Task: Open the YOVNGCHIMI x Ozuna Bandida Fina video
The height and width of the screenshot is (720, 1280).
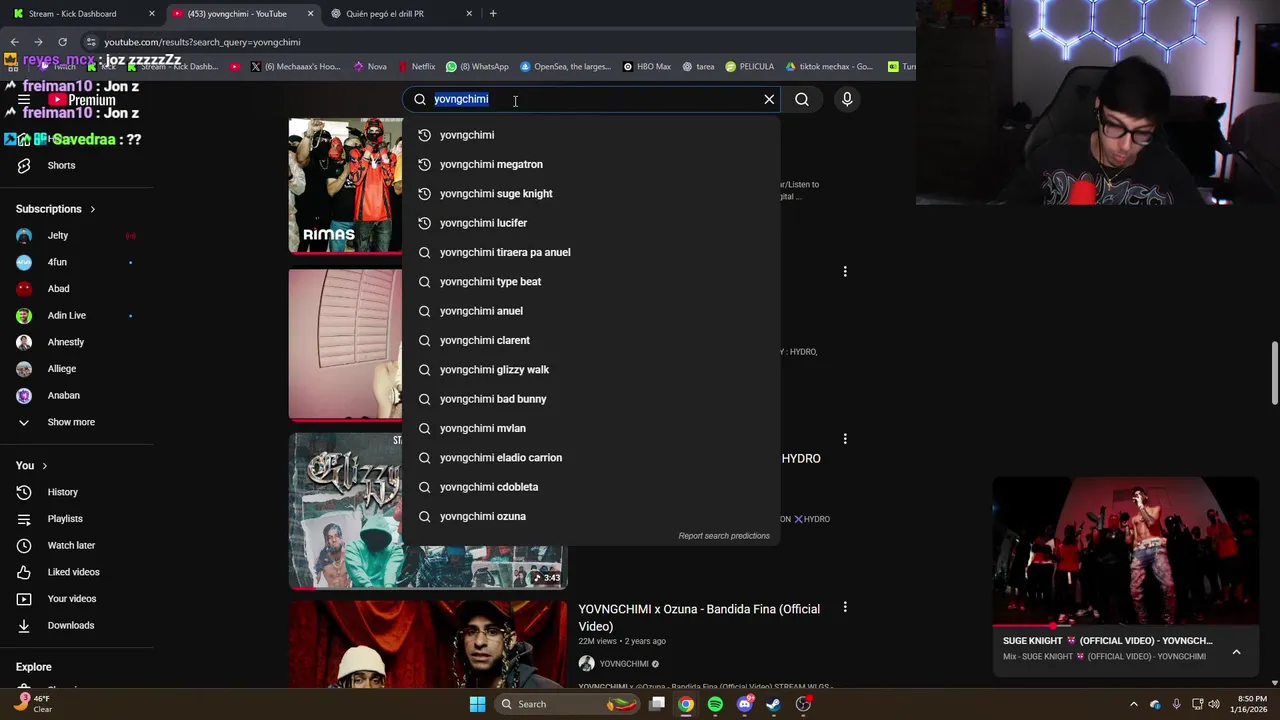Action: (x=699, y=618)
